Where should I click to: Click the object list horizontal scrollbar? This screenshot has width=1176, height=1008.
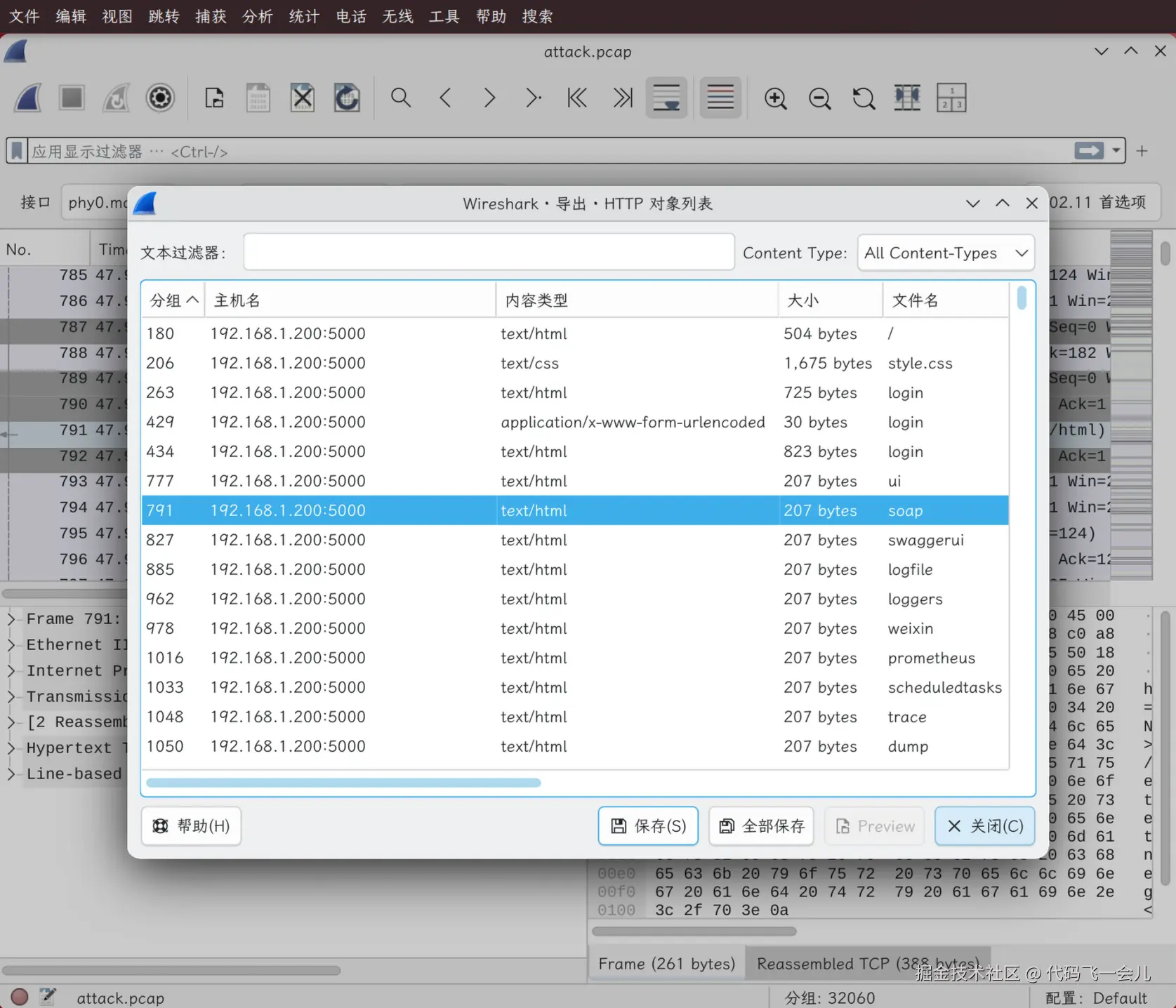coord(343,783)
